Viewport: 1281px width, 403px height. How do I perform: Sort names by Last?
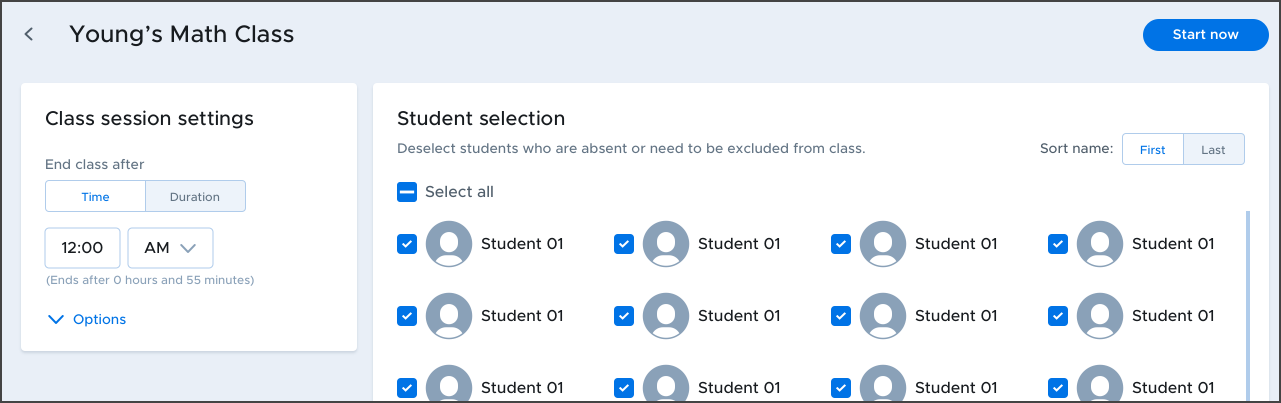1214,149
